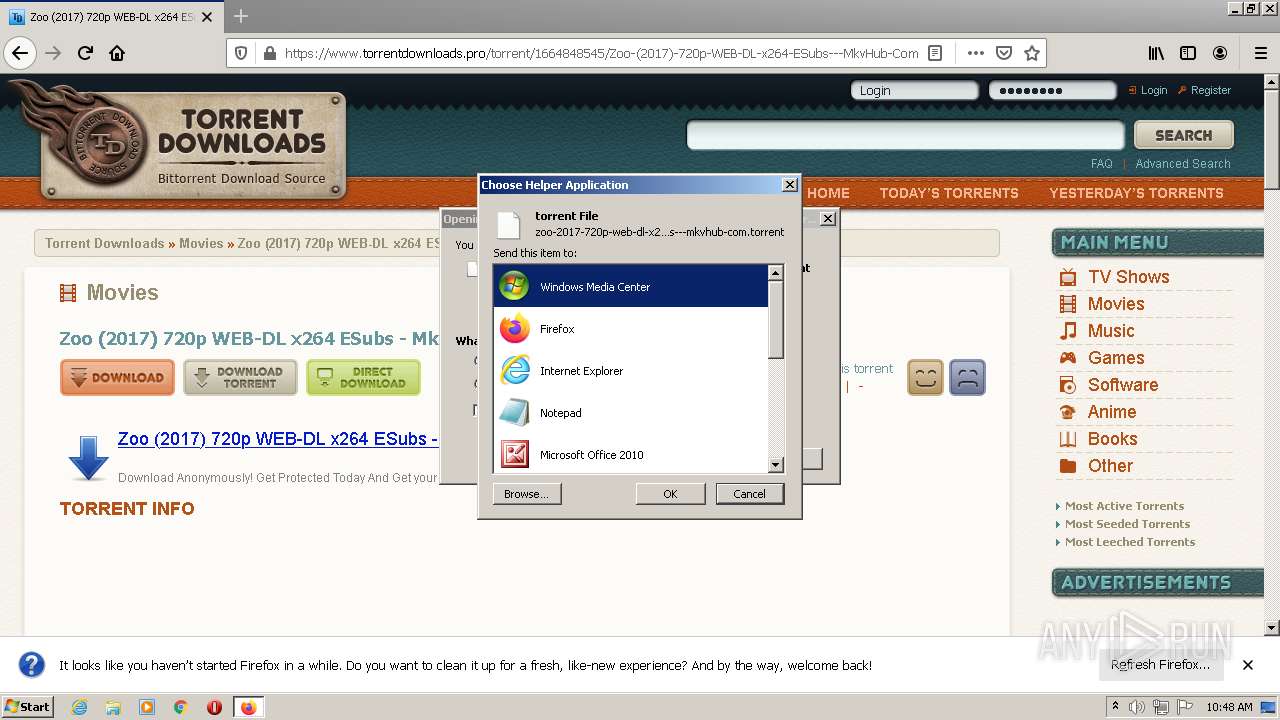Open the Firefox home page
Image resolution: width=1280 pixels, height=720 pixels.
tap(117, 53)
